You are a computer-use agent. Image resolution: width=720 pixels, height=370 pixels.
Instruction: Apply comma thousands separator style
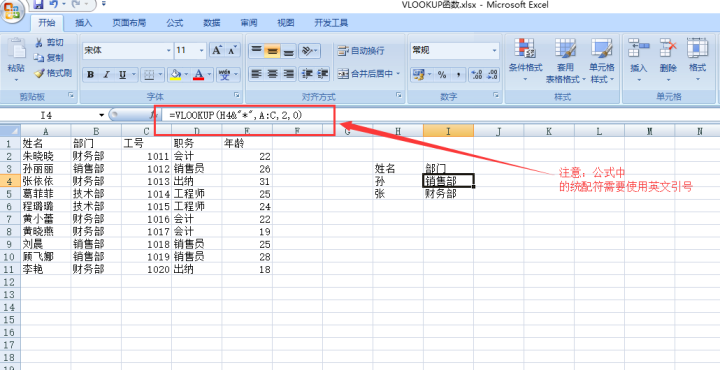click(458, 74)
